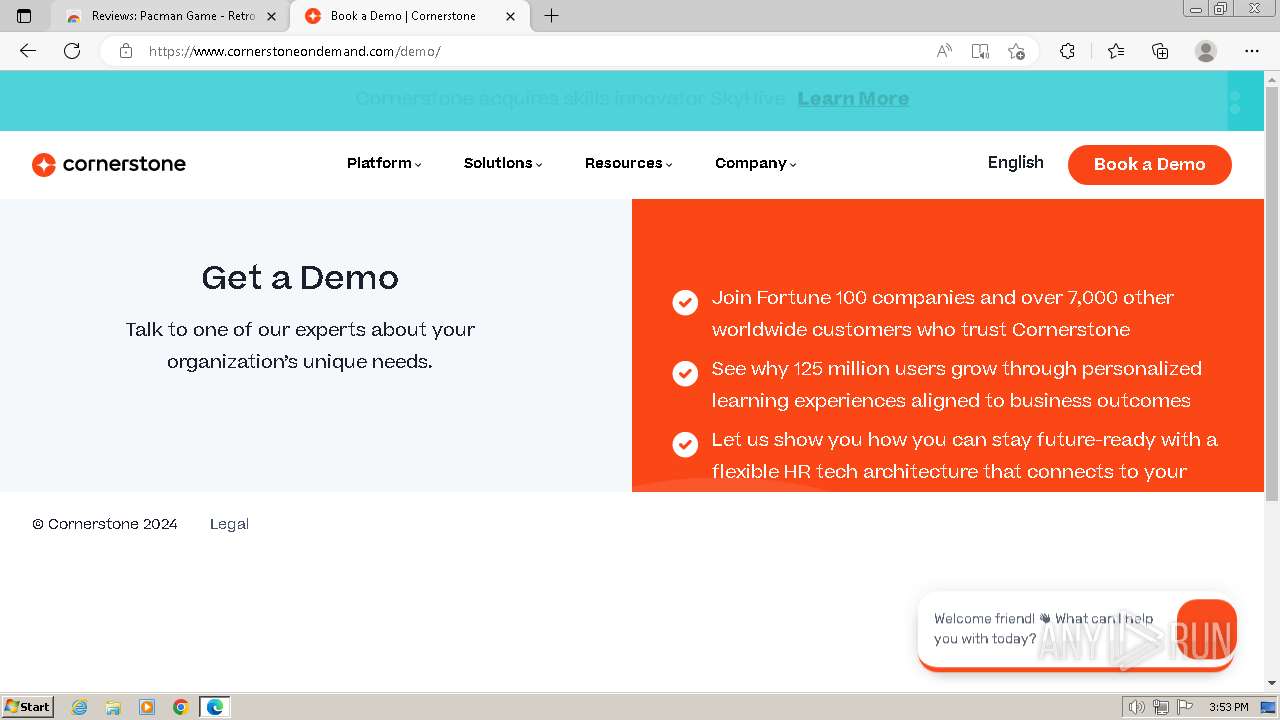Image resolution: width=1280 pixels, height=720 pixels.
Task: Follow the Learn More banner link
Action: pyautogui.click(x=853, y=99)
